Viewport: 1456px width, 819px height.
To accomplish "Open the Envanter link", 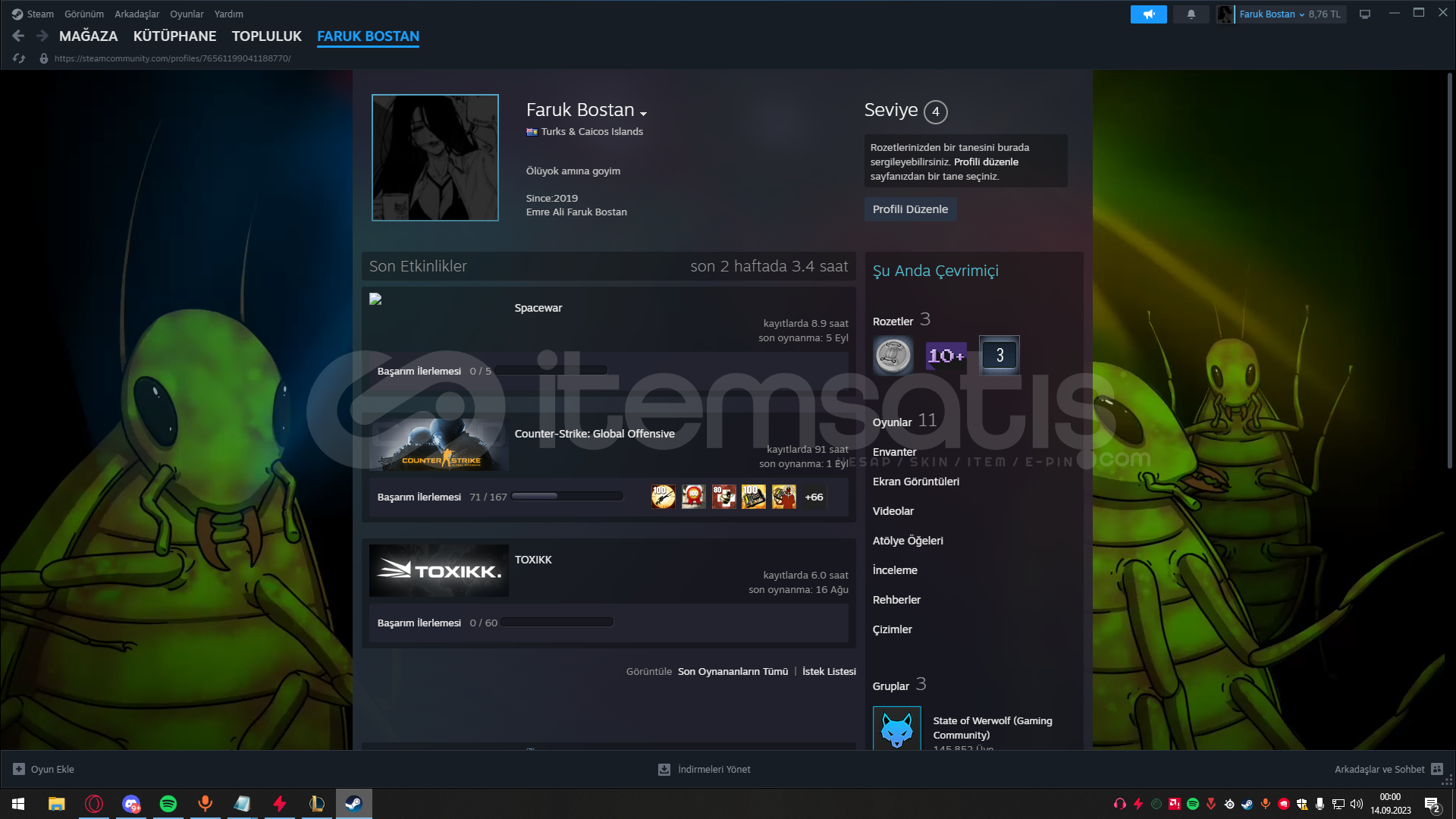I will (894, 452).
